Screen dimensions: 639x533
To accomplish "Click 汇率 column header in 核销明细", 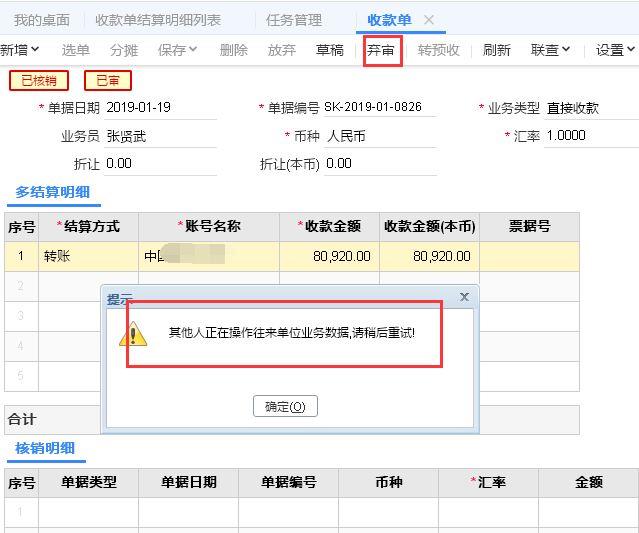I will (x=489, y=483).
